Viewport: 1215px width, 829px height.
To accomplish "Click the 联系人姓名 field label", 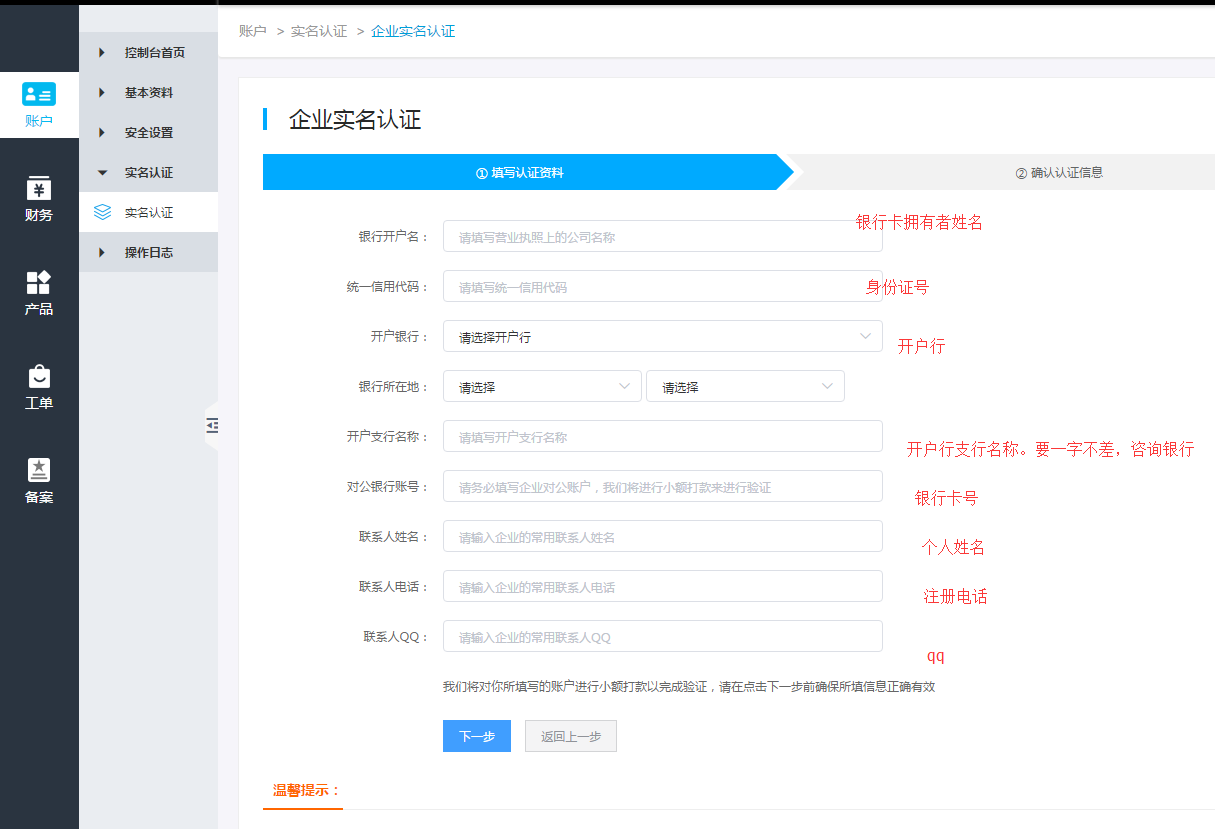I will pos(394,537).
